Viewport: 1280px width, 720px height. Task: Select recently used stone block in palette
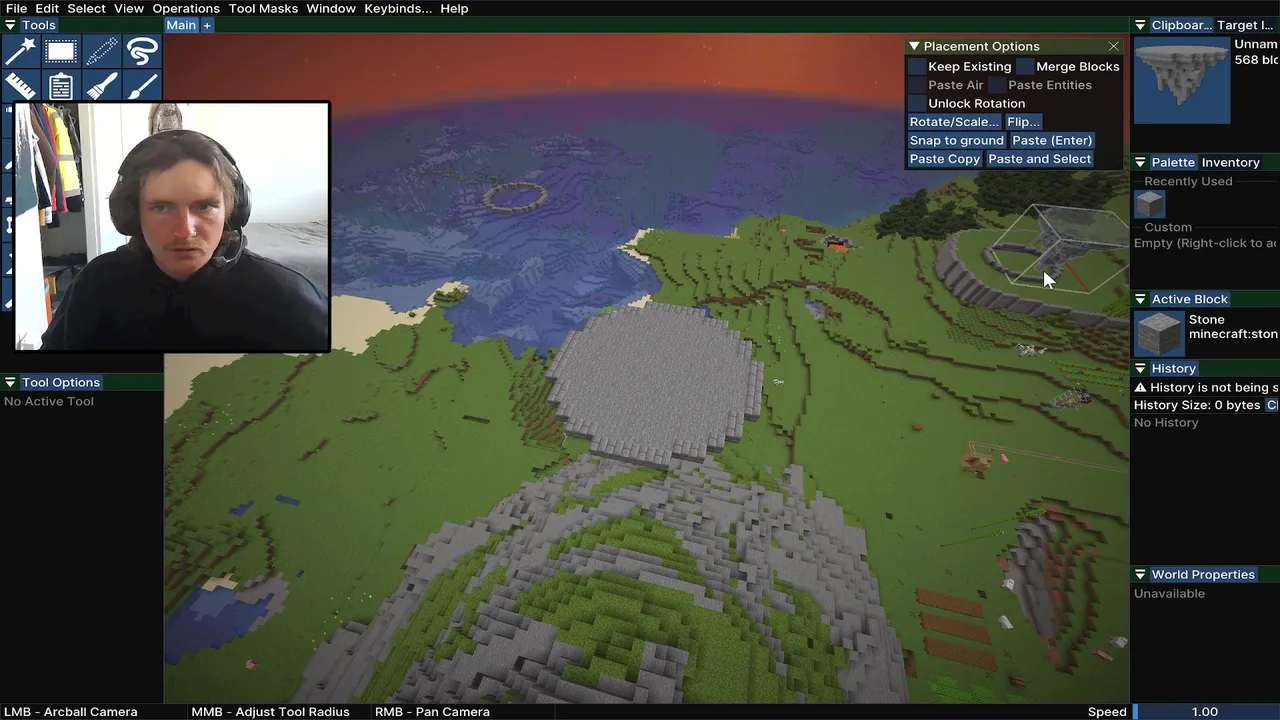pyautogui.click(x=1150, y=205)
